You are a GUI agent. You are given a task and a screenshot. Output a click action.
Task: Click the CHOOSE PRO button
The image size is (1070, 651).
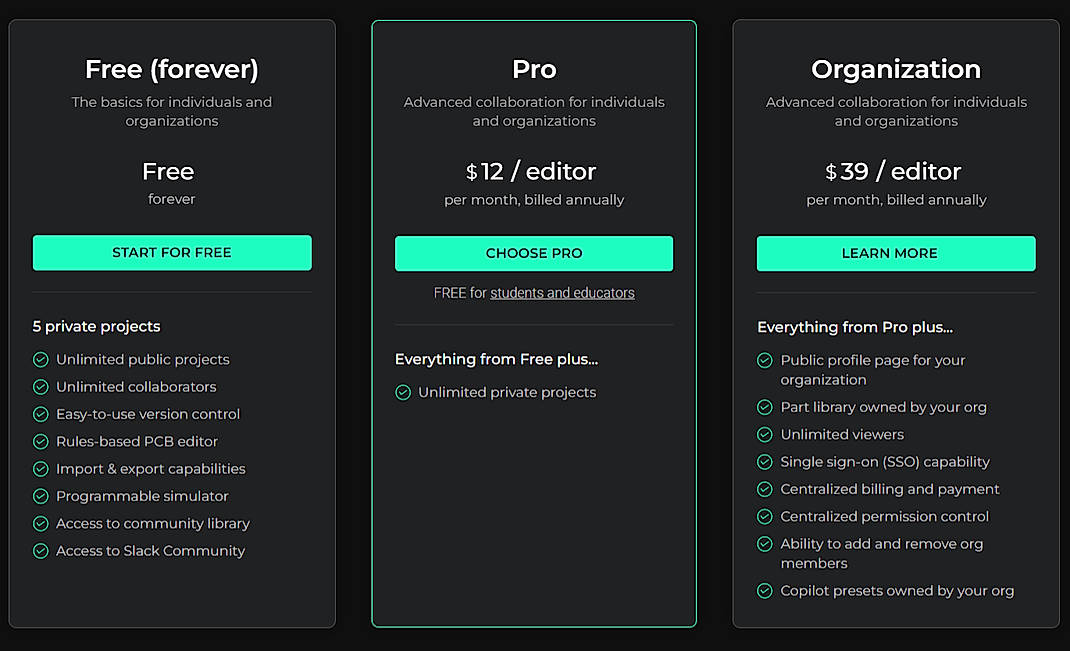[533, 253]
